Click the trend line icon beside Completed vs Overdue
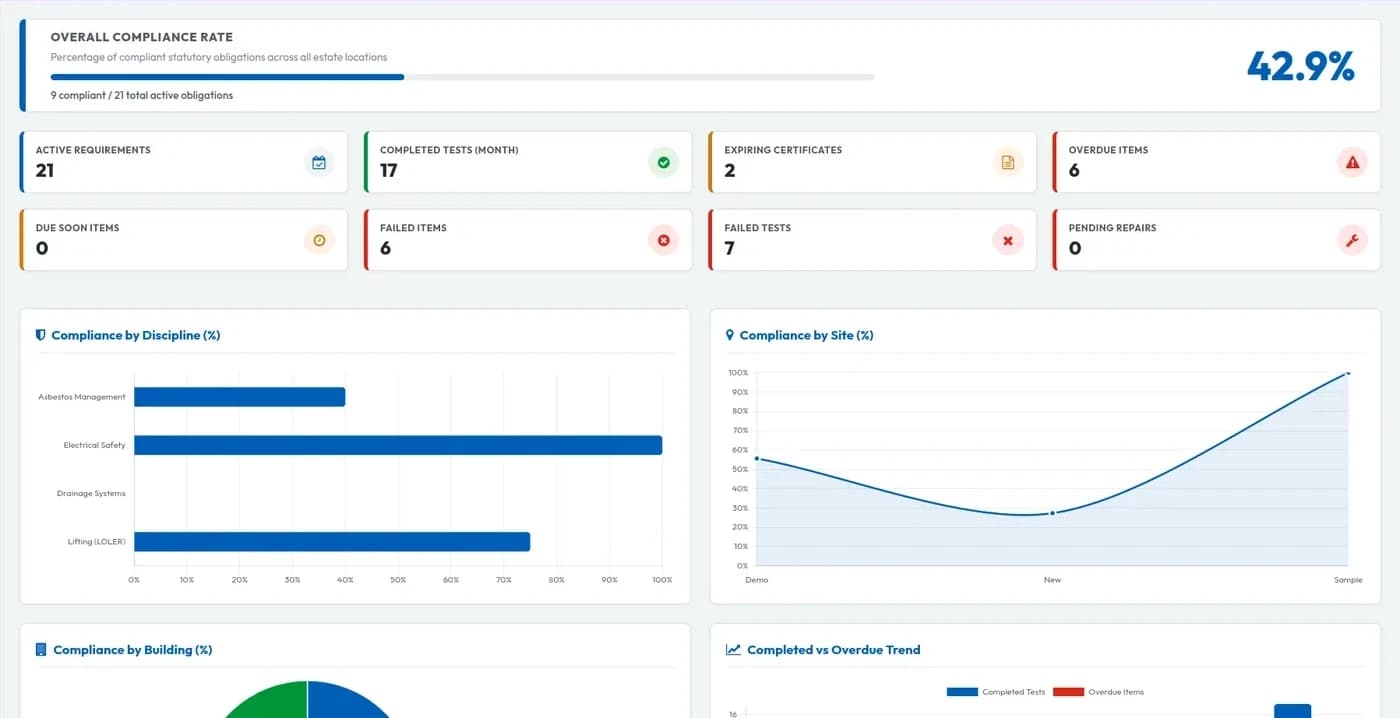The width and height of the screenshot is (1400, 718). click(x=733, y=649)
